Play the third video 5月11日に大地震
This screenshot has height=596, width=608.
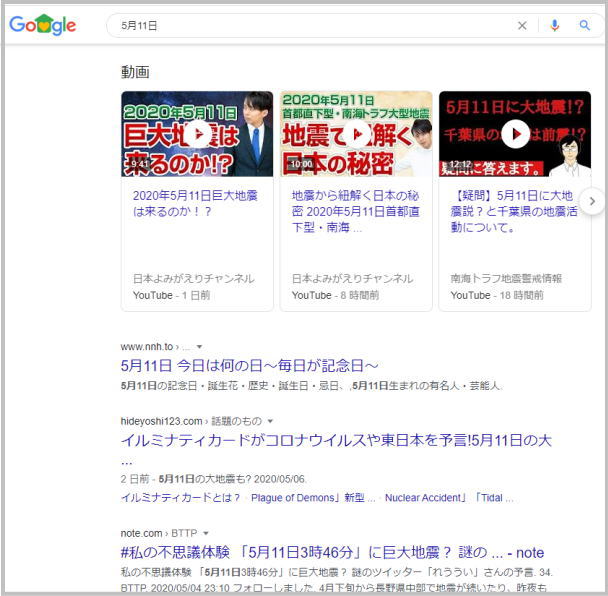(x=515, y=134)
